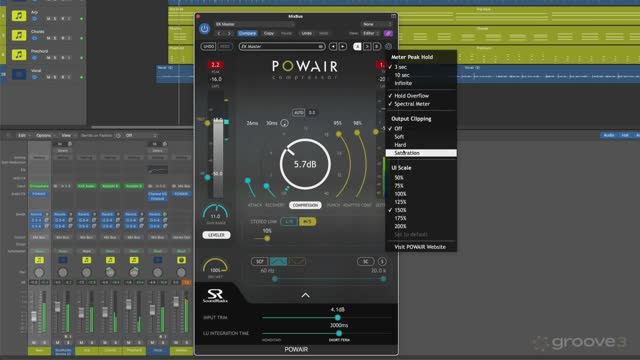The height and width of the screenshot is (360, 640).
Task: Click Audio filter button at mixer right
Action: point(609,135)
